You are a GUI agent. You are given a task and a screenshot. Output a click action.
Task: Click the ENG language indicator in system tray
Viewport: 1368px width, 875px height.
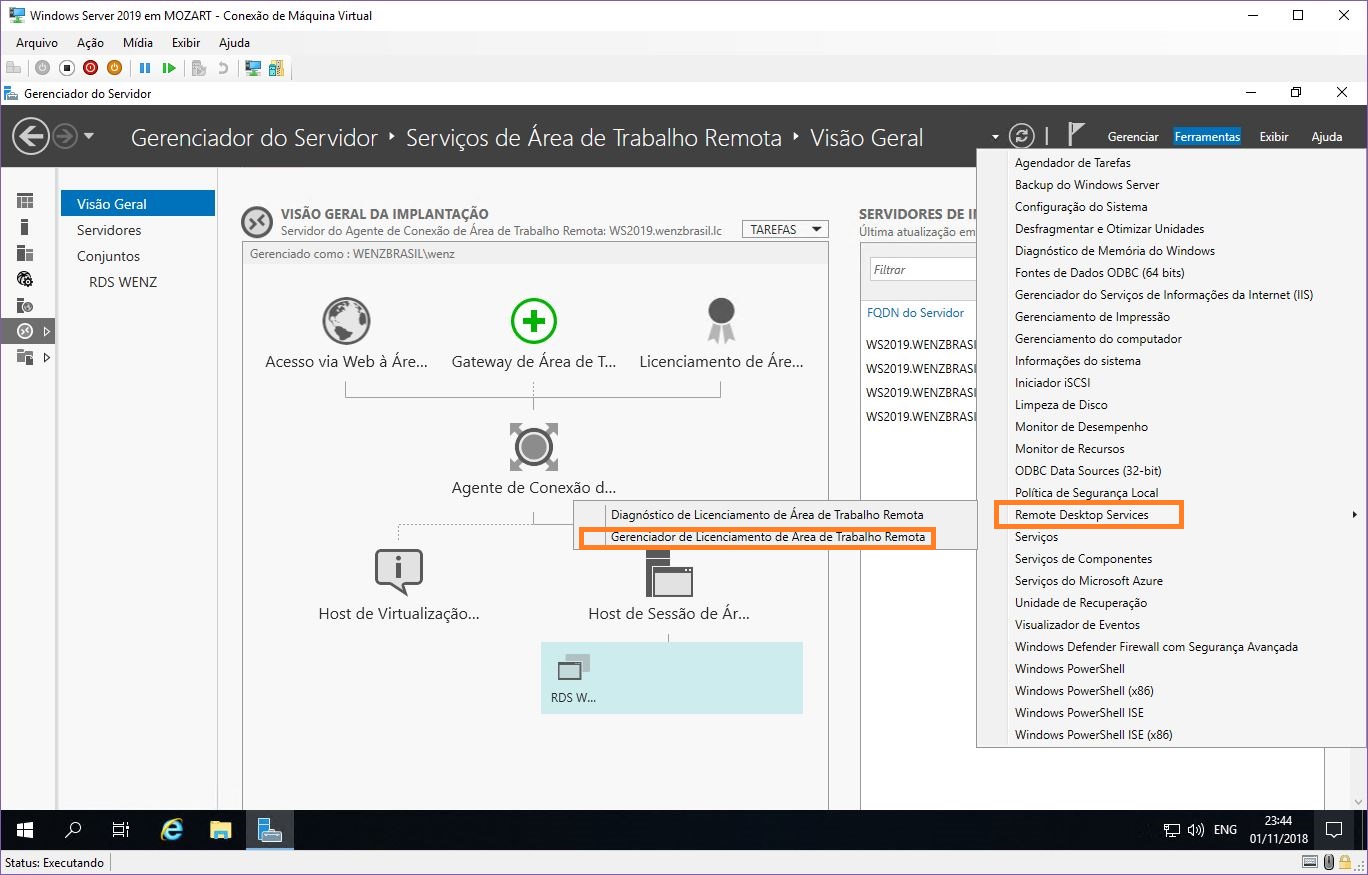click(1225, 830)
